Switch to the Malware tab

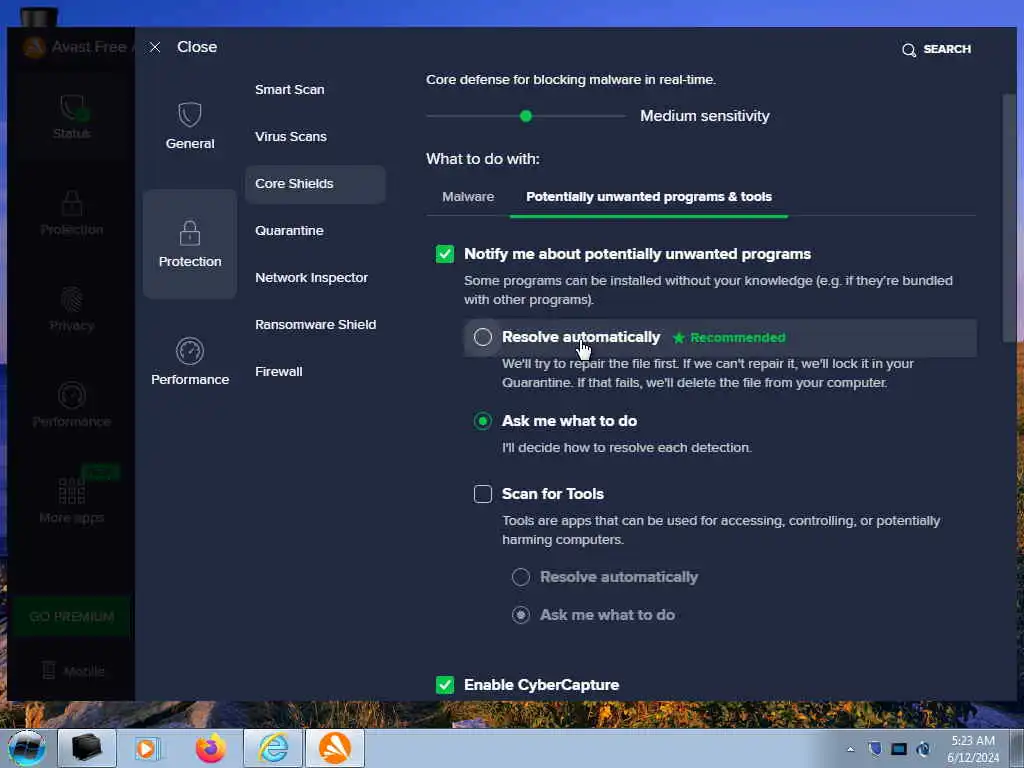tap(468, 197)
